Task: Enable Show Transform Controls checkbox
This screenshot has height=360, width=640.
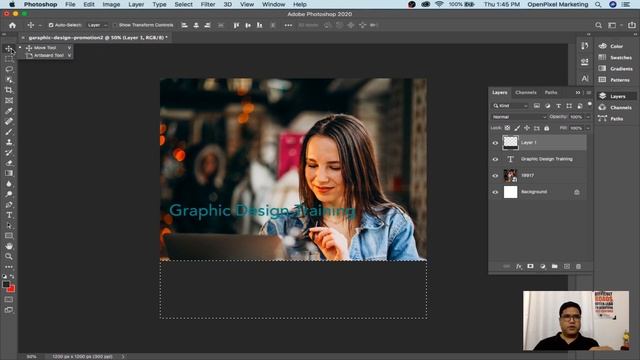Action: coord(115,25)
